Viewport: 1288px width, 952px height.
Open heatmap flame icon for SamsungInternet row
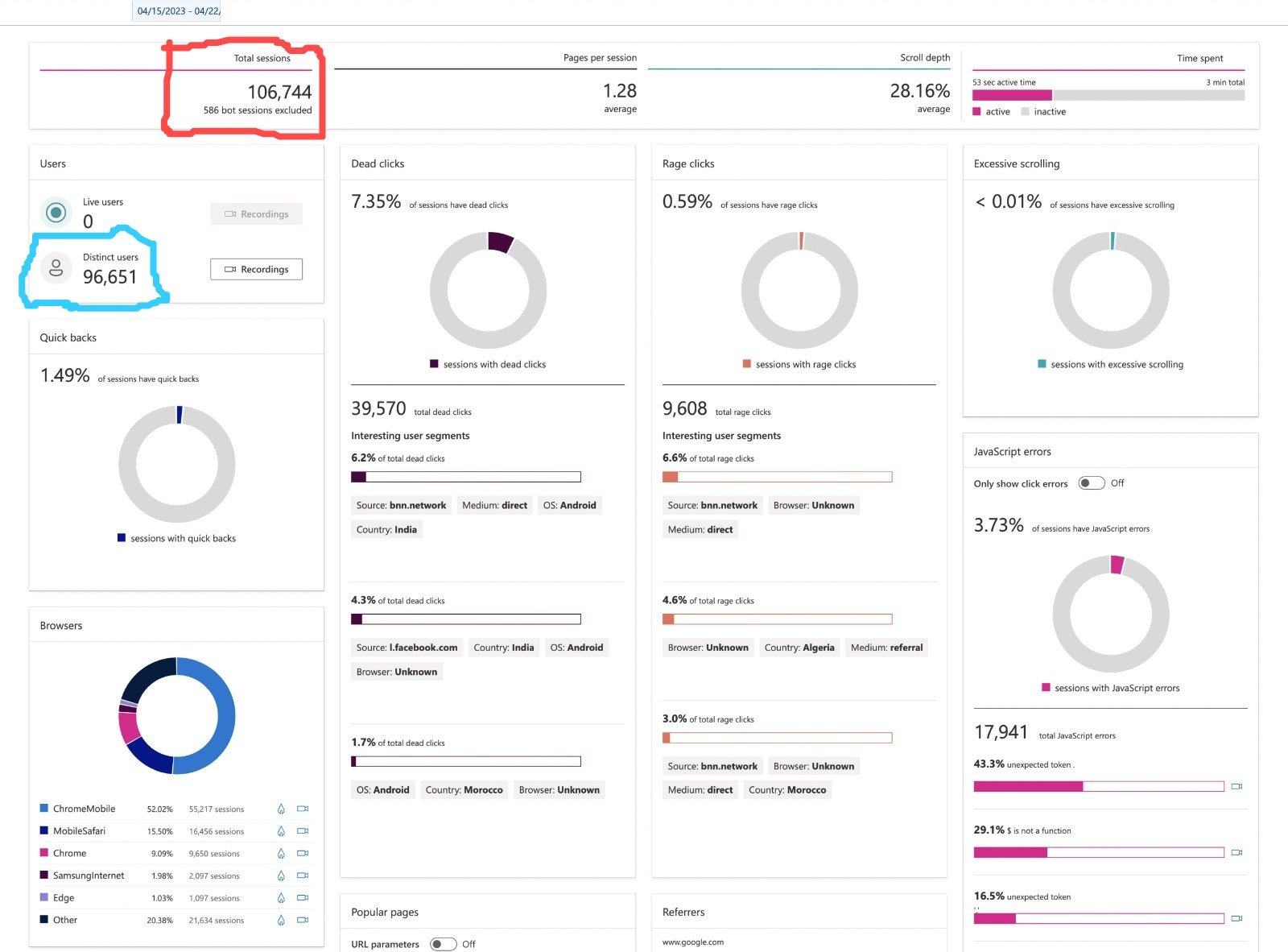pyautogui.click(x=281, y=875)
